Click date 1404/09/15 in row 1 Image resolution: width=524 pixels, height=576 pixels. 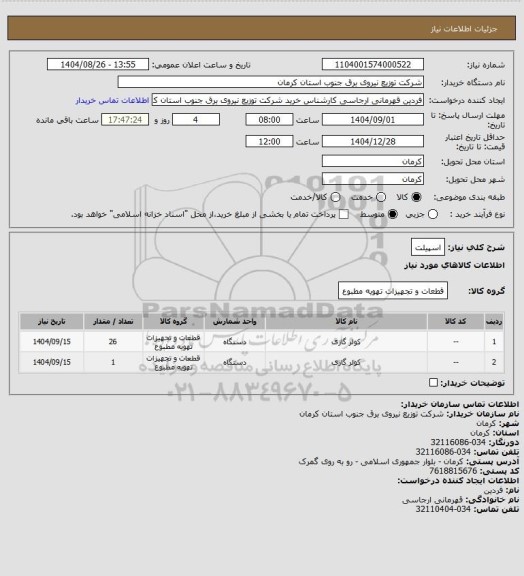point(51,342)
